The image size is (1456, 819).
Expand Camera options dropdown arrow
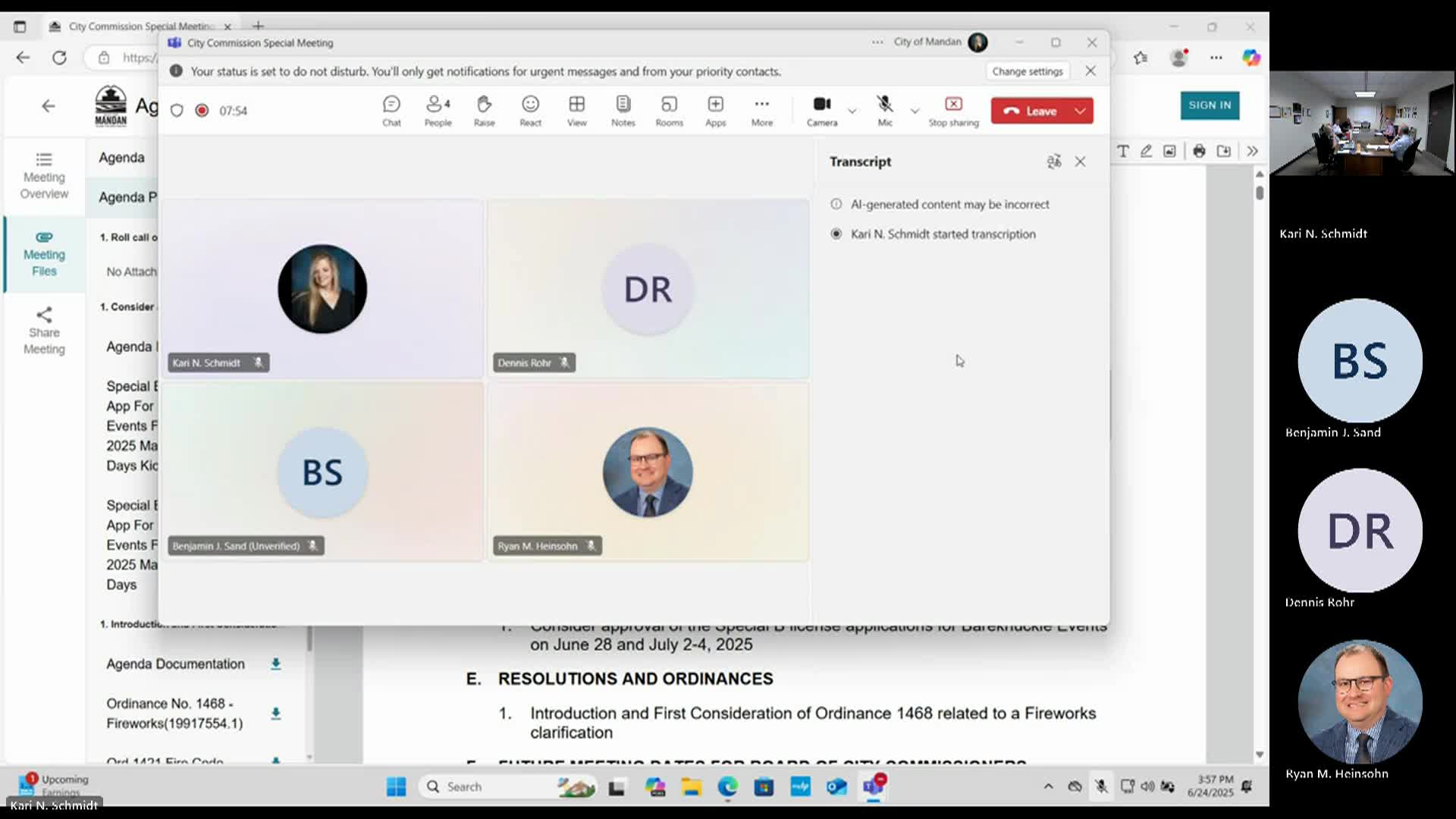[x=852, y=111]
